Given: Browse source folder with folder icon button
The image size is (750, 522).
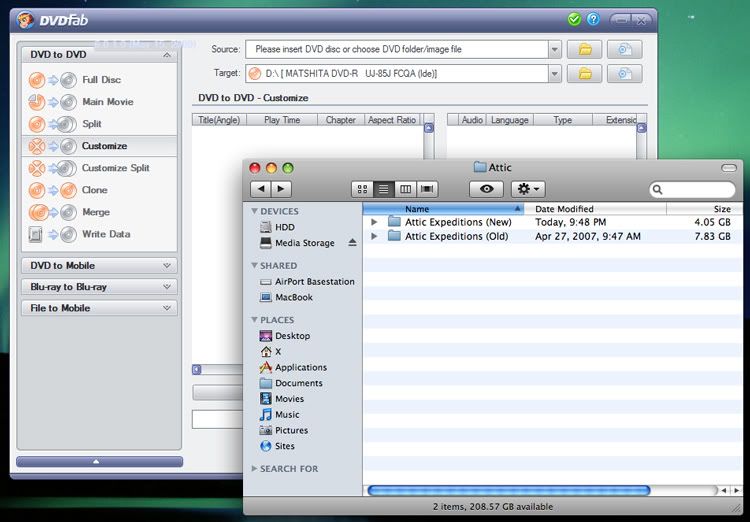Looking at the screenshot, I should pos(585,49).
